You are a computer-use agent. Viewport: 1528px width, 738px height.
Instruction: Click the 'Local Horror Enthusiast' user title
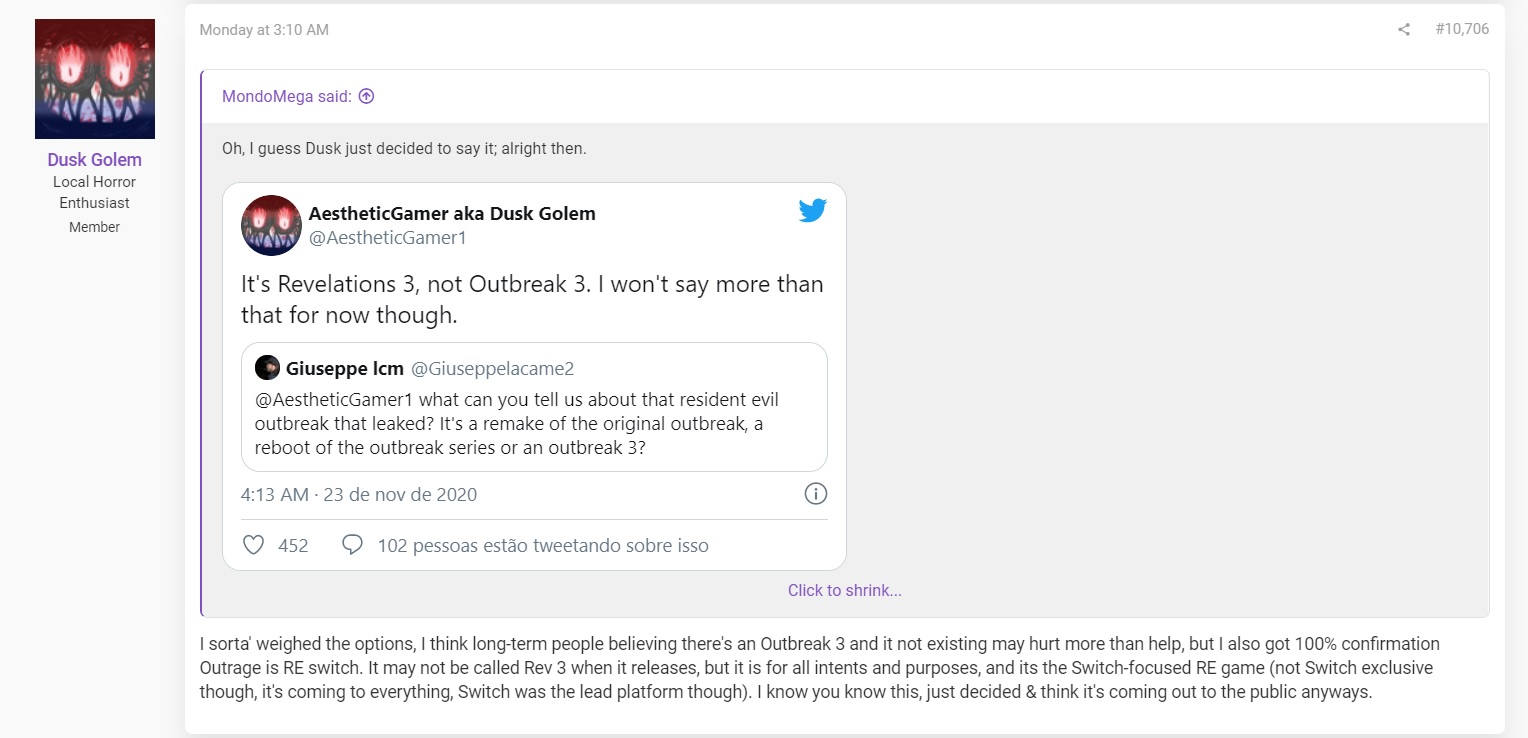point(95,192)
